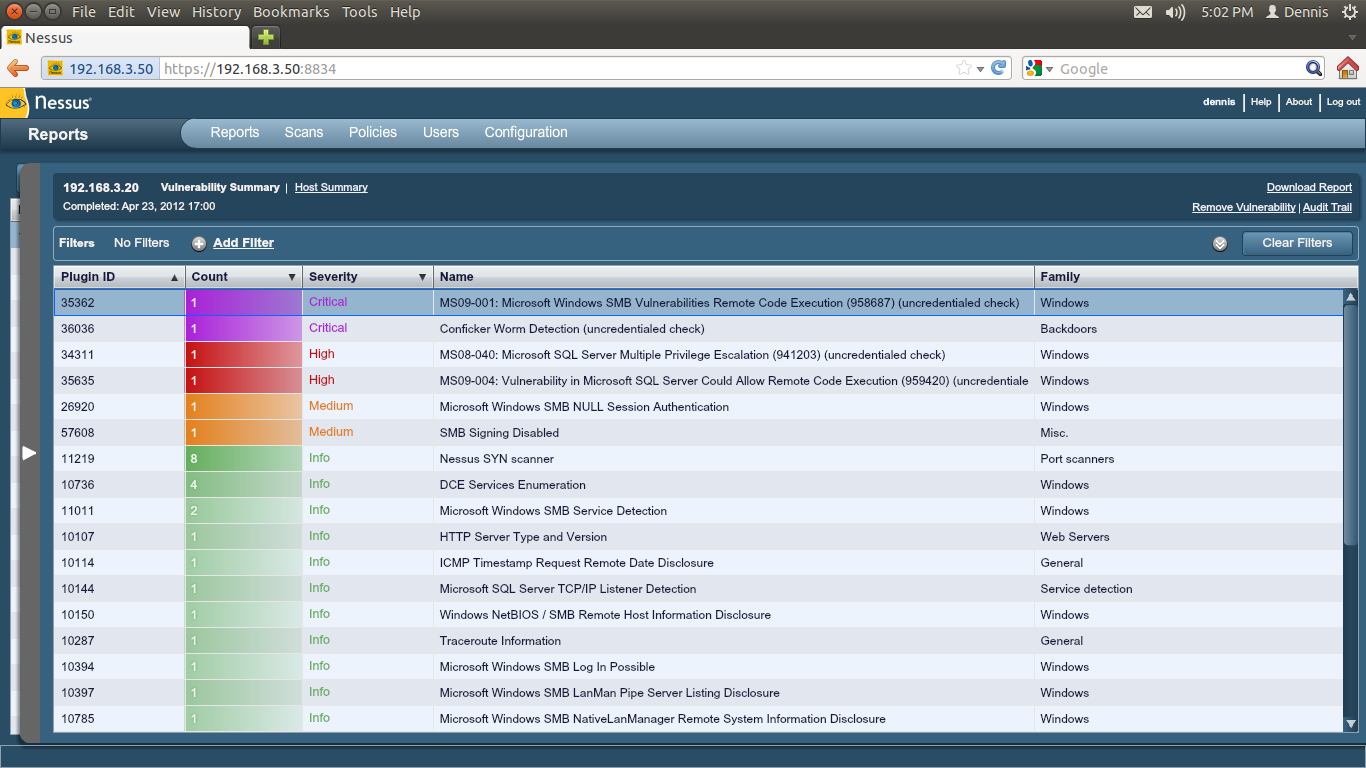
Task: Open the Configuration tab
Action: click(x=526, y=132)
